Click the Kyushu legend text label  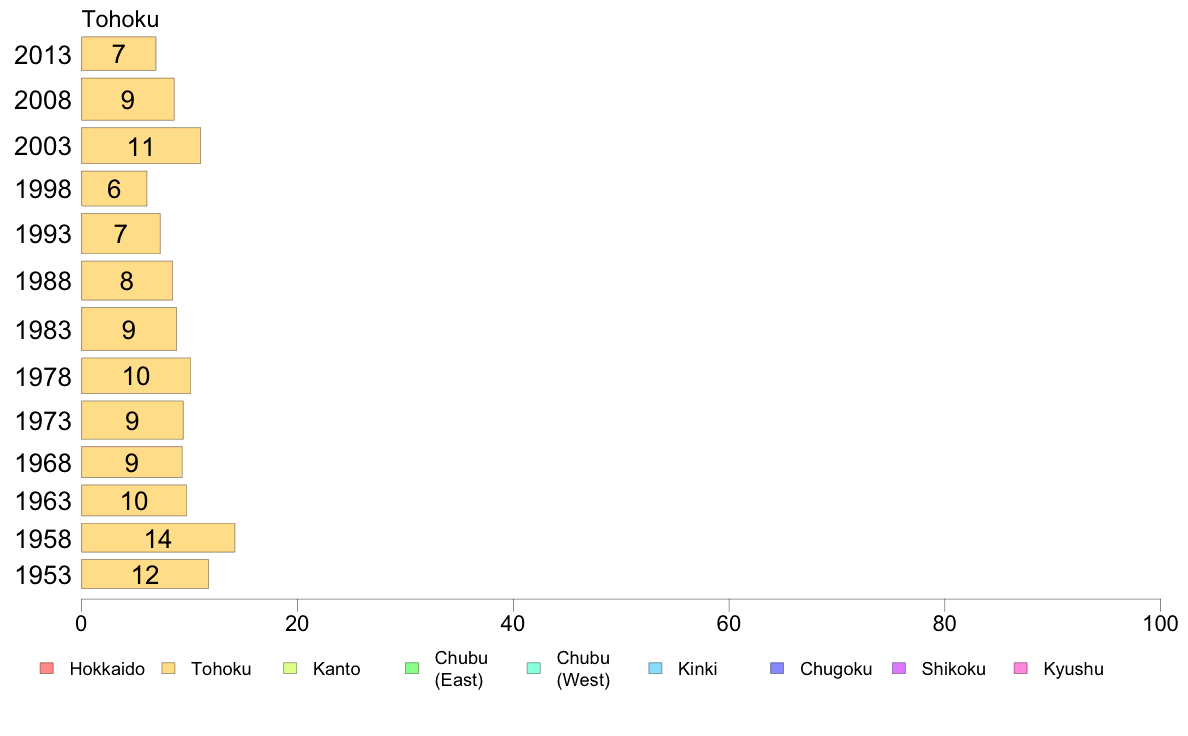pos(1074,669)
